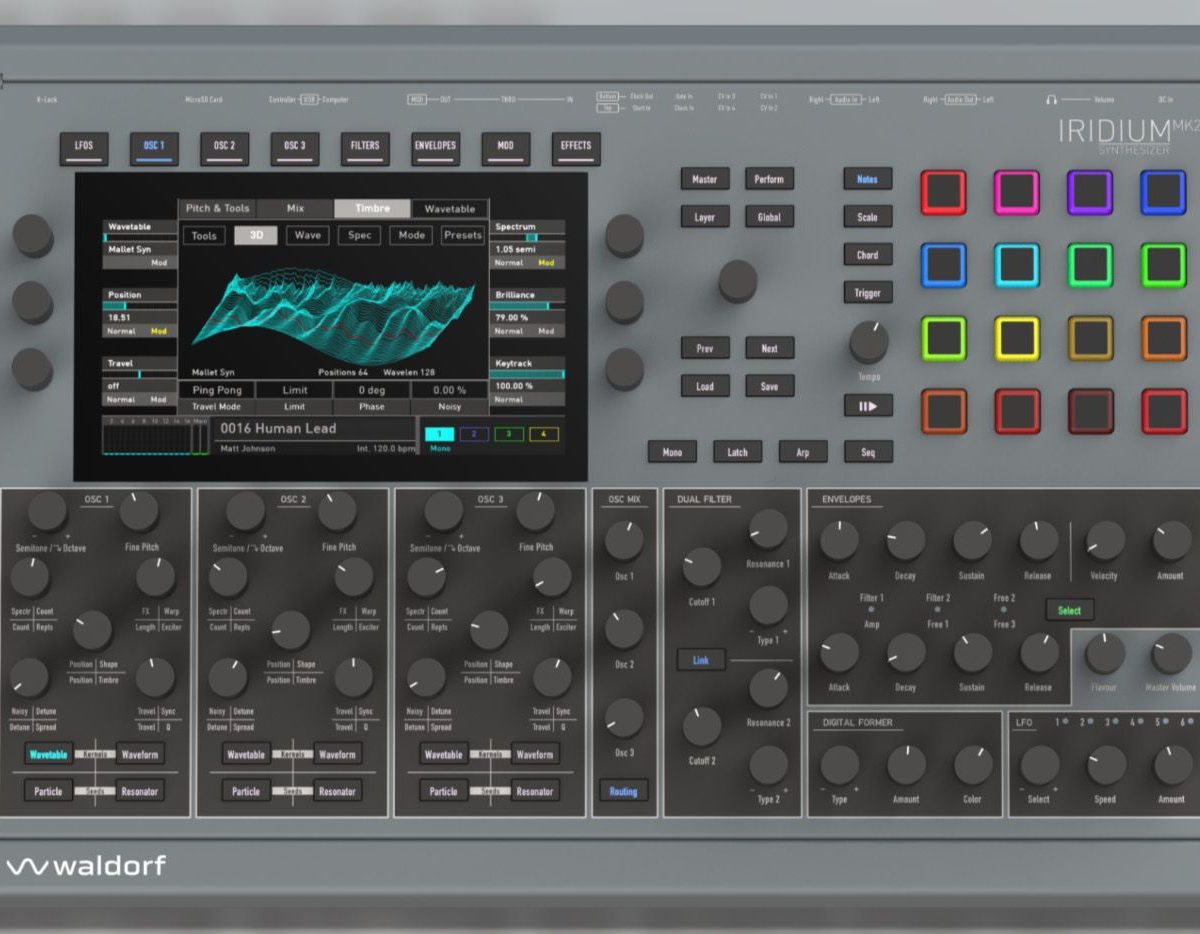Tap the magenta pad
The width and height of the screenshot is (1200, 934).
[x=1016, y=193]
